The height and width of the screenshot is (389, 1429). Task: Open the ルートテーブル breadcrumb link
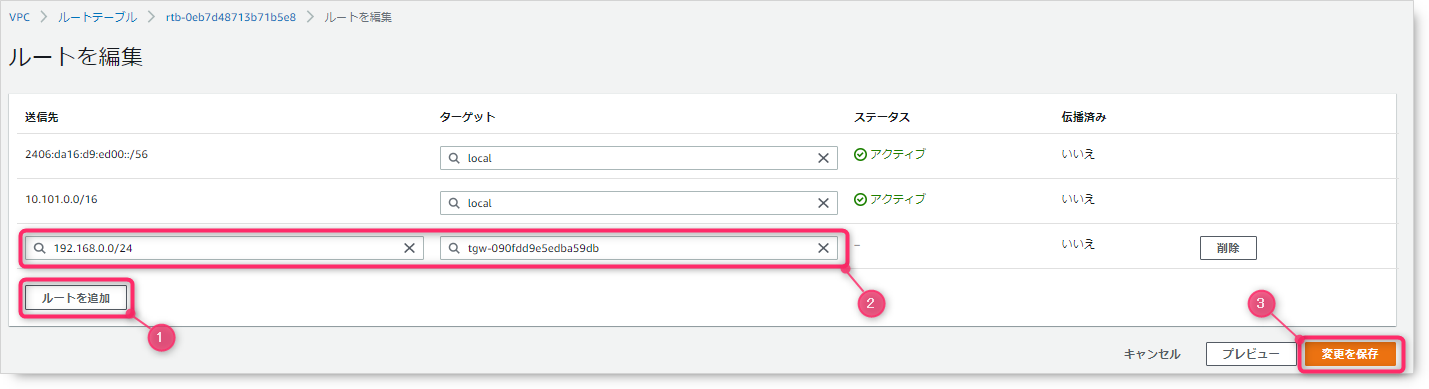pos(97,17)
